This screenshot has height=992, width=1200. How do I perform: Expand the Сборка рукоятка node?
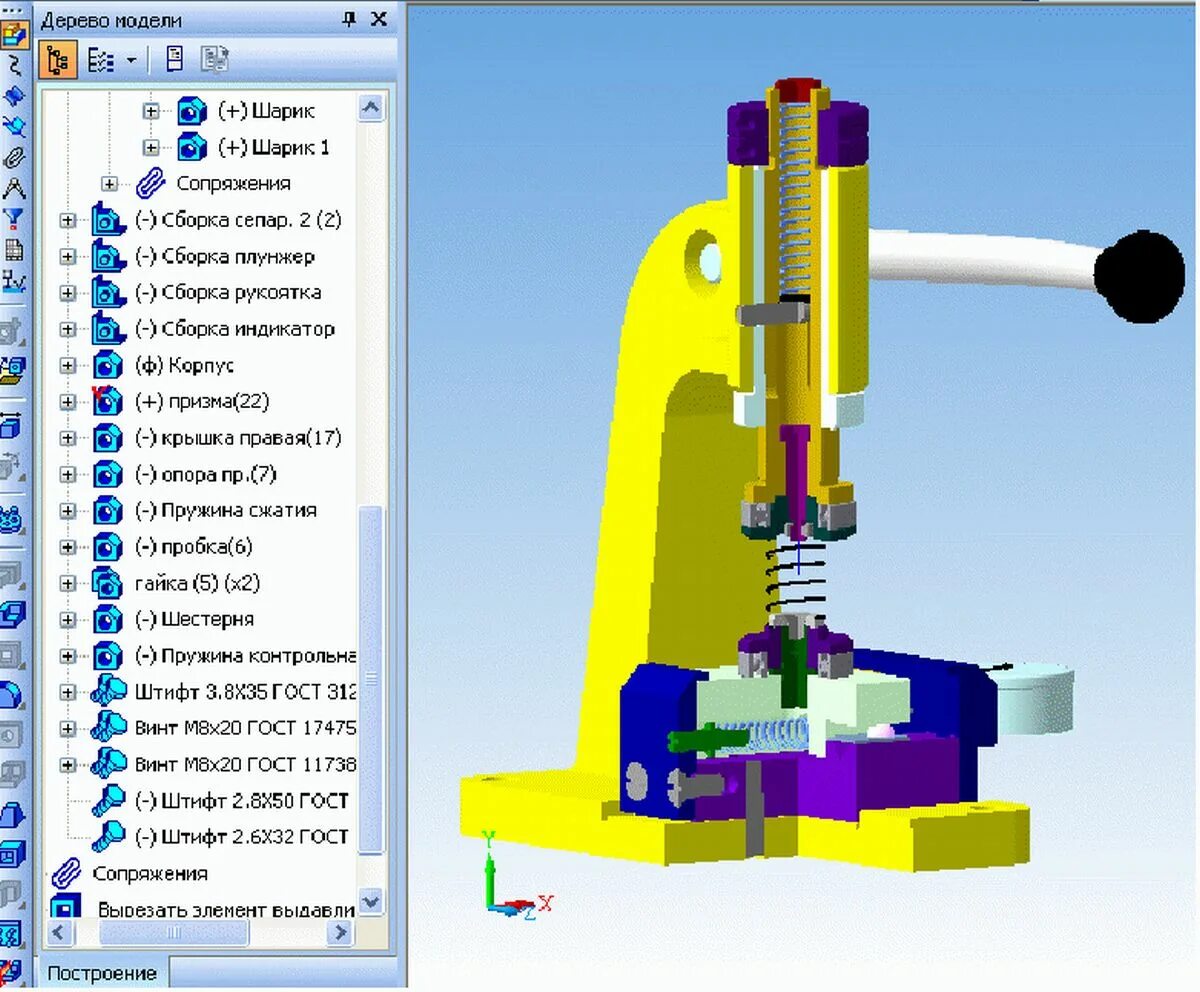click(x=67, y=293)
